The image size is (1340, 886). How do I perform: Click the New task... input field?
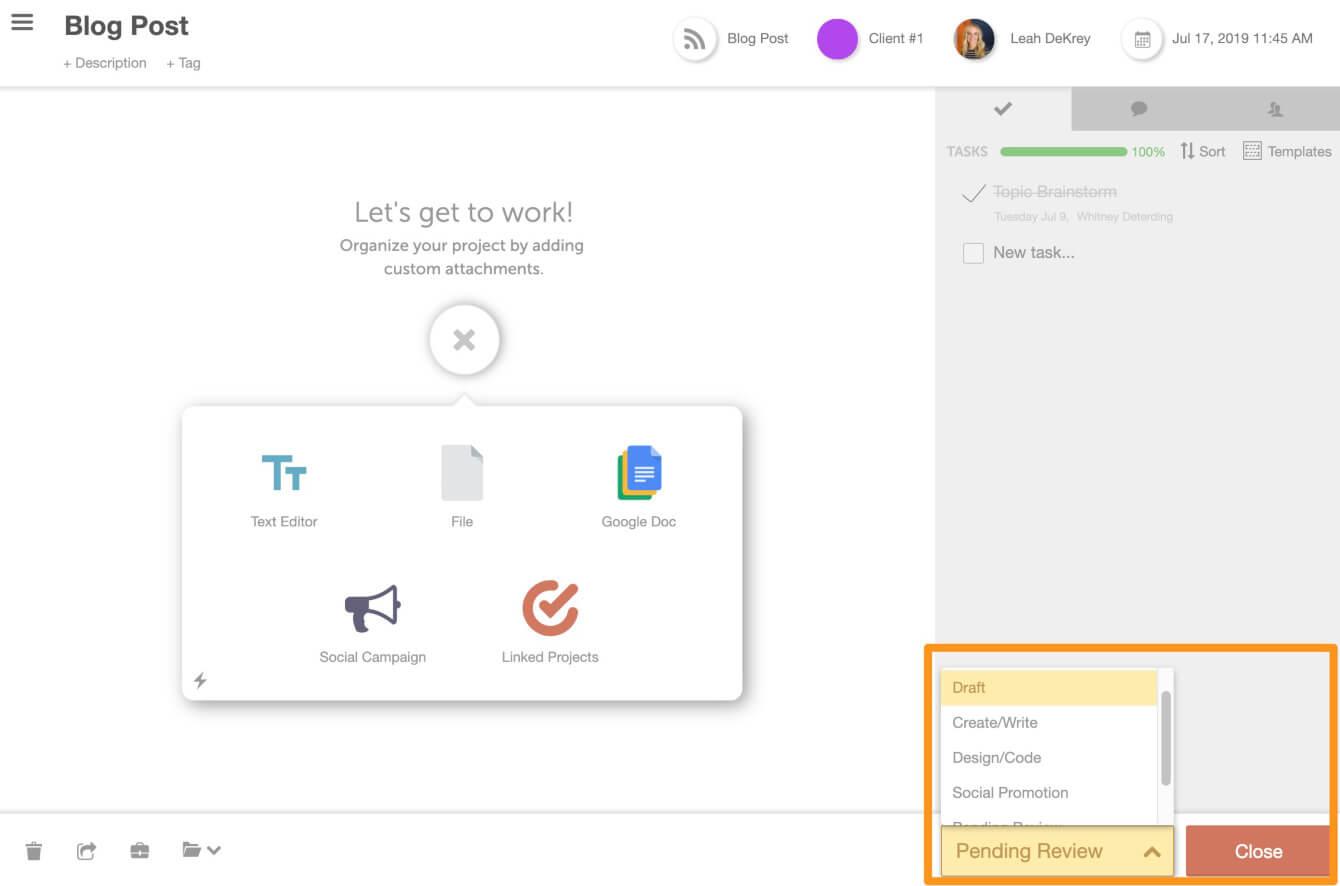[x=1034, y=253]
